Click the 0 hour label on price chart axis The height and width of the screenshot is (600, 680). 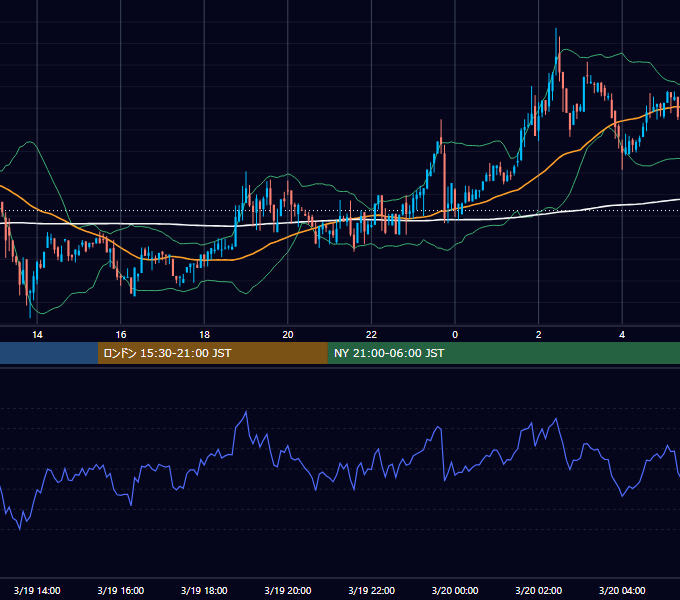455,335
